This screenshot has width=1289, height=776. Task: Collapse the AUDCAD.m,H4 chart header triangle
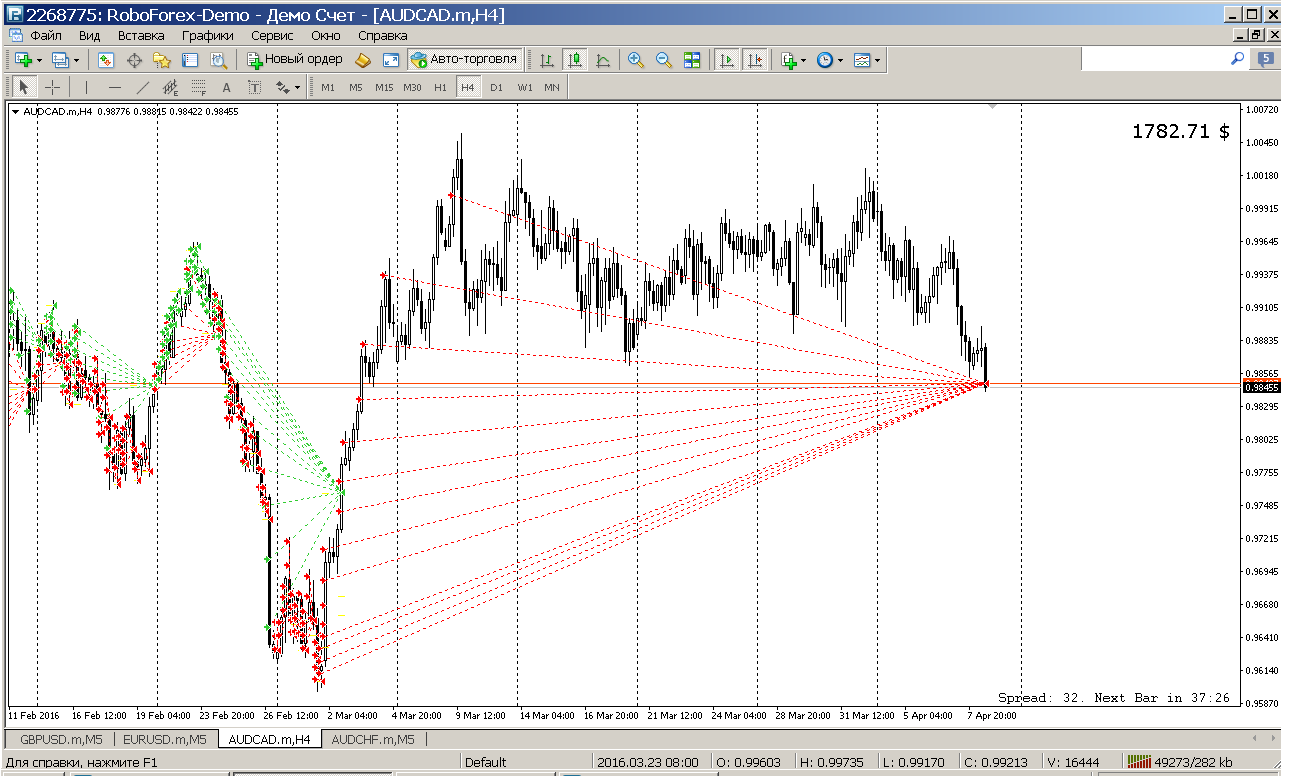[x=15, y=112]
